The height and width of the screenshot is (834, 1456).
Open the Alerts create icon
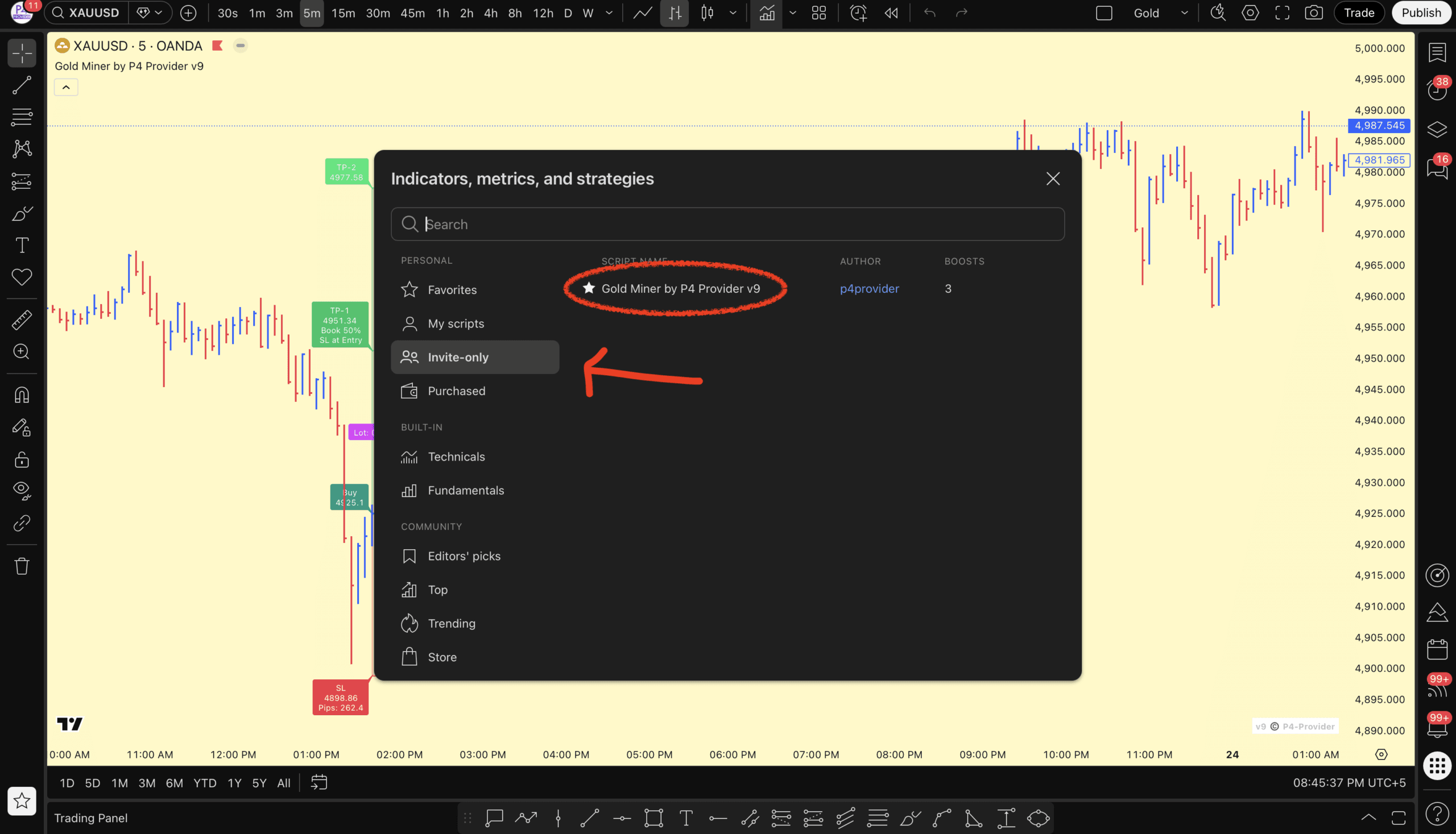[x=858, y=13]
